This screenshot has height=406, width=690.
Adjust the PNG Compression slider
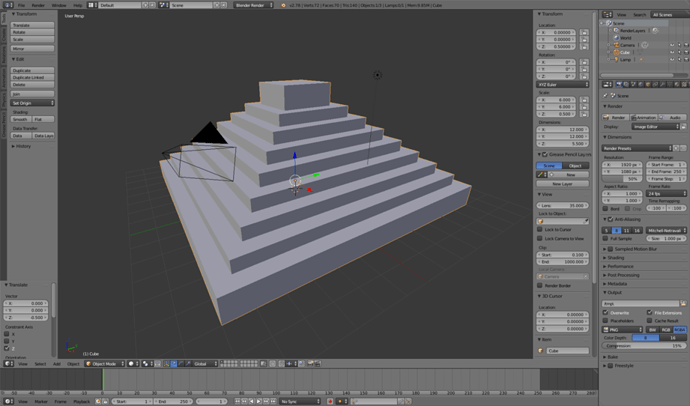click(644, 346)
